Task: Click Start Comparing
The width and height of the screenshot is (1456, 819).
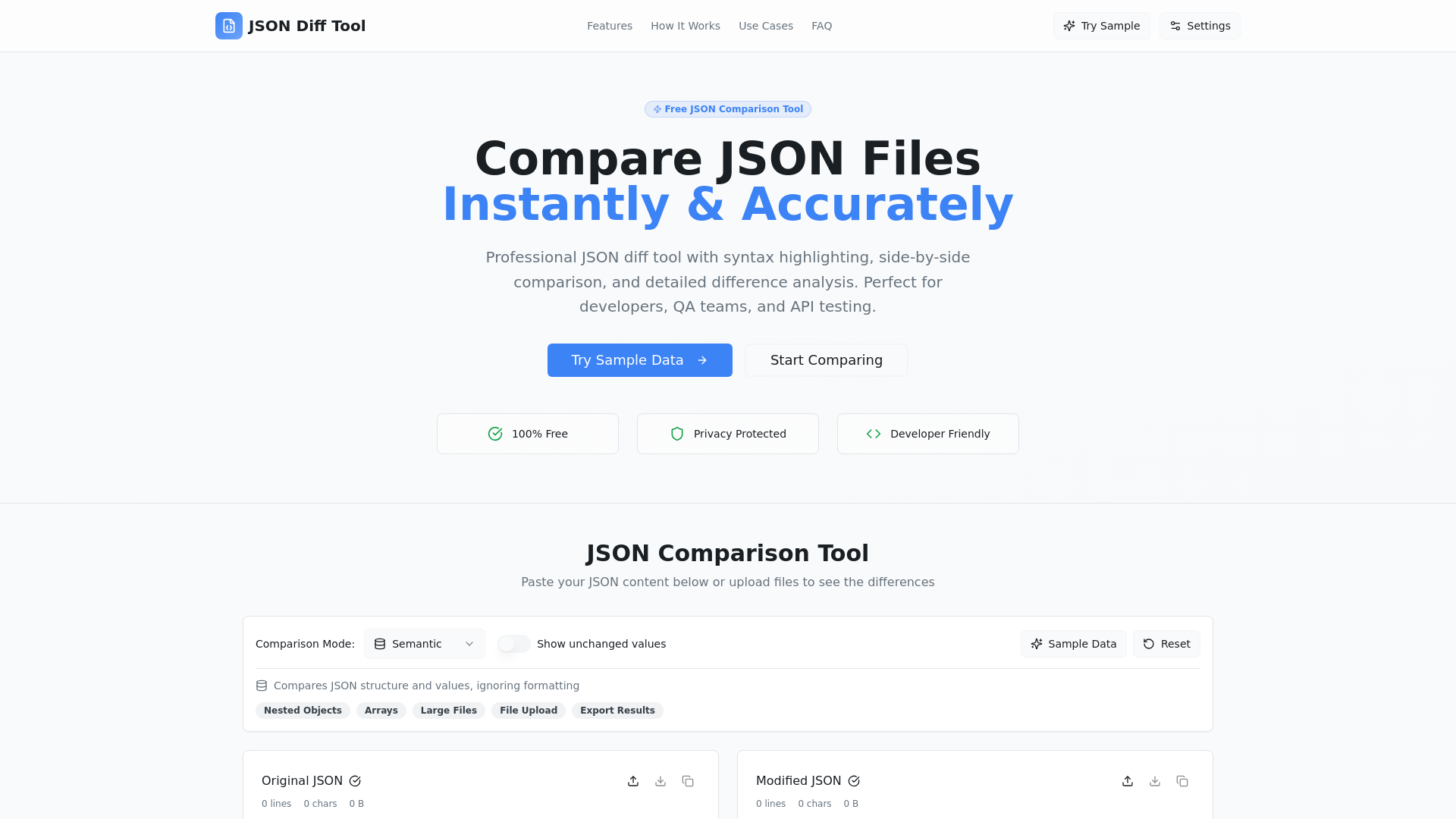Action: (x=826, y=360)
